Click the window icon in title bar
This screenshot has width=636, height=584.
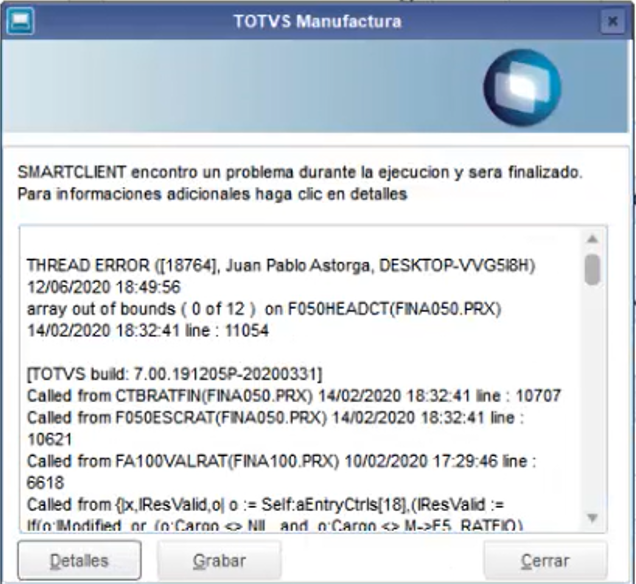point(21,21)
